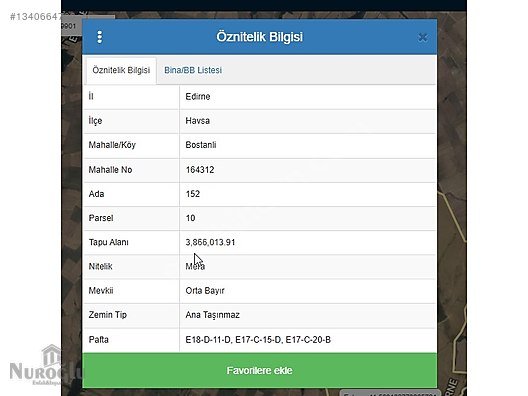The height and width of the screenshot is (396, 528).
Task: Select Mahalle No value 164312
Action: point(200,170)
